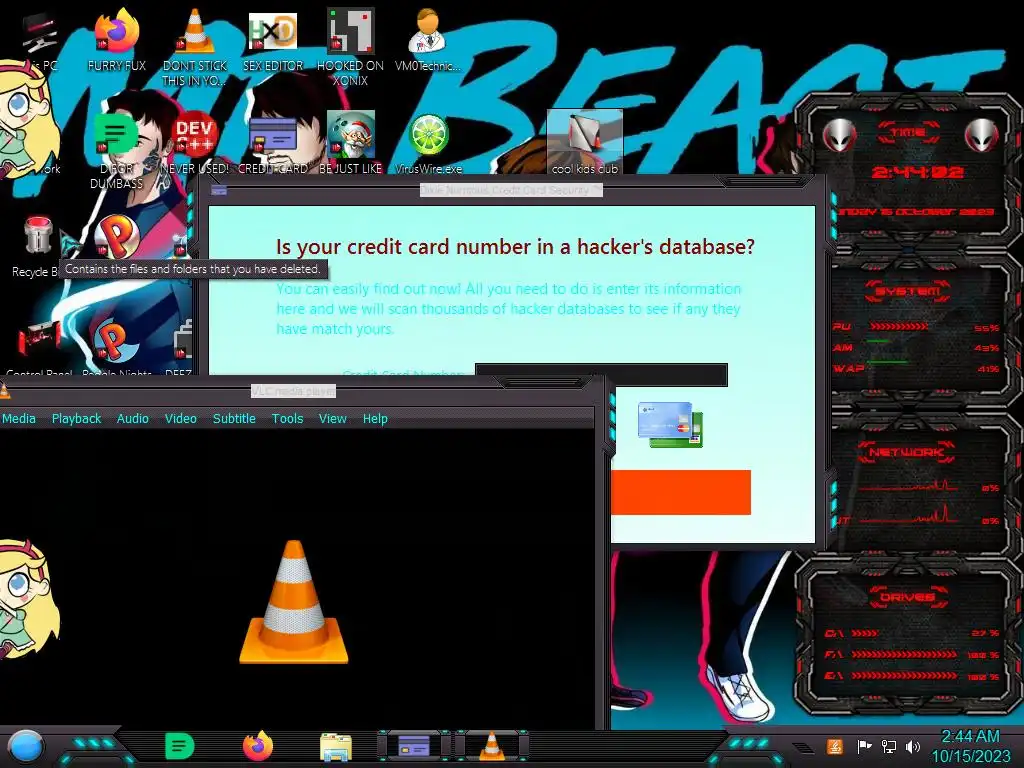Click the SYSTEM widget header
The width and height of the screenshot is (1024, 768).
coord(908,291)
